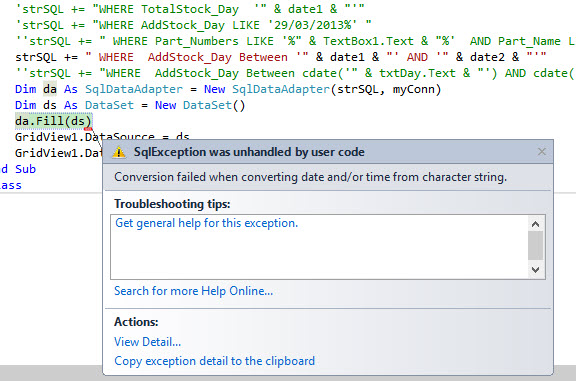This screenshot has width=576, height=381.
Task: Click commented 'WHERE TotalStock_Day' line
Action: [x=190, y=9]
